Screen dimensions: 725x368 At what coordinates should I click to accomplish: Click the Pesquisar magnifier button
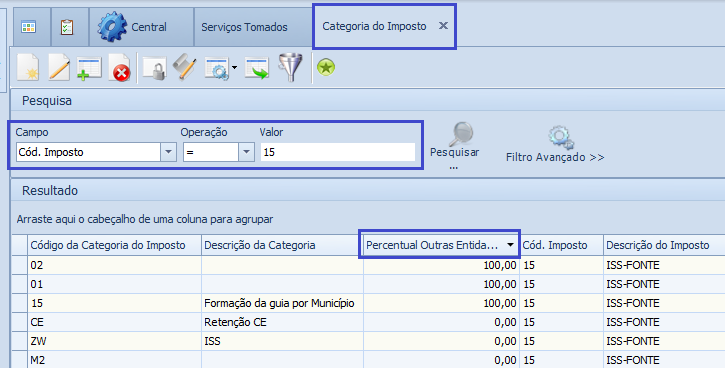tap(455, 145)
